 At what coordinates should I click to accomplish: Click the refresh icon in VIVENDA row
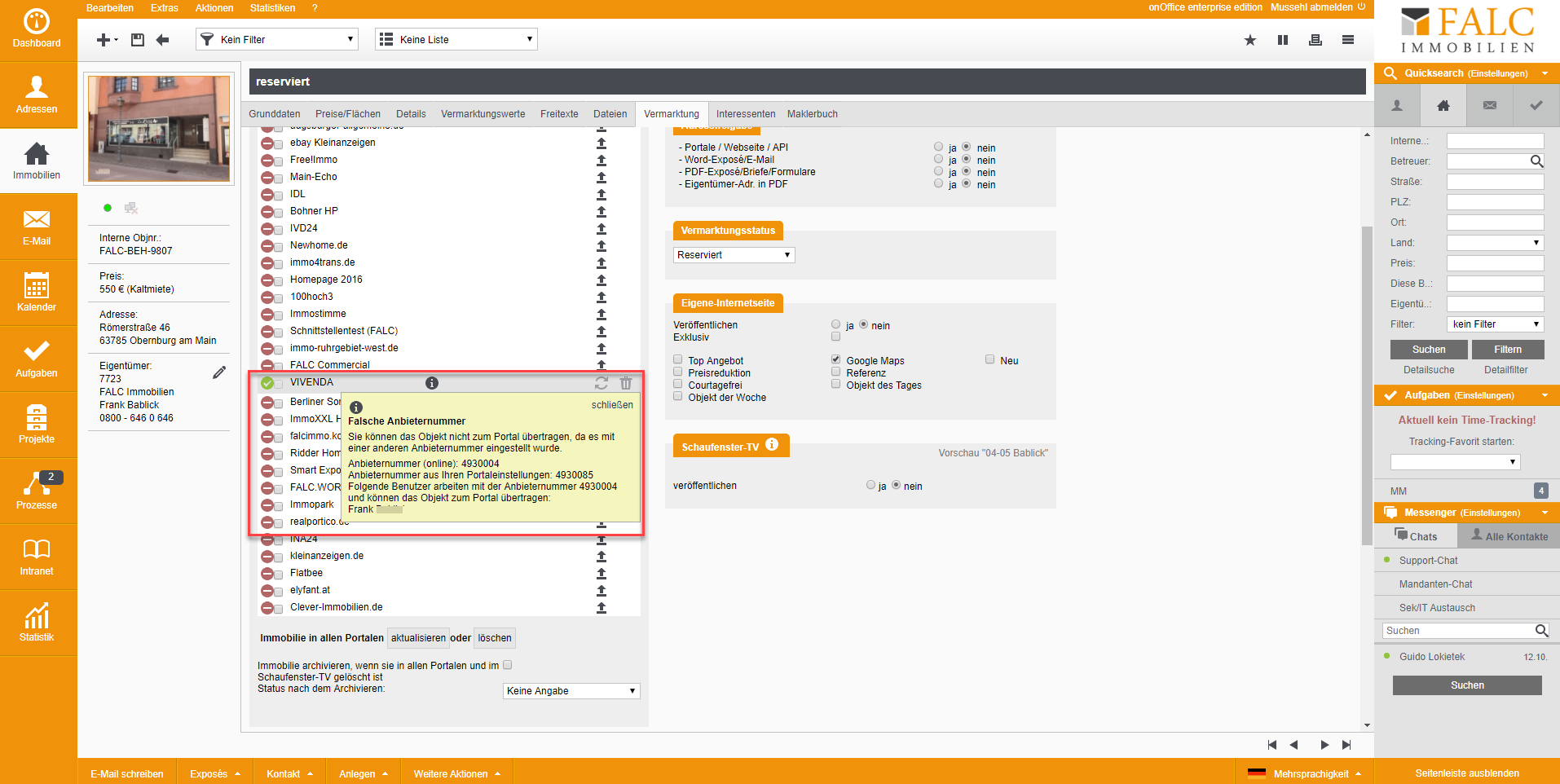(x=602, y=383)
